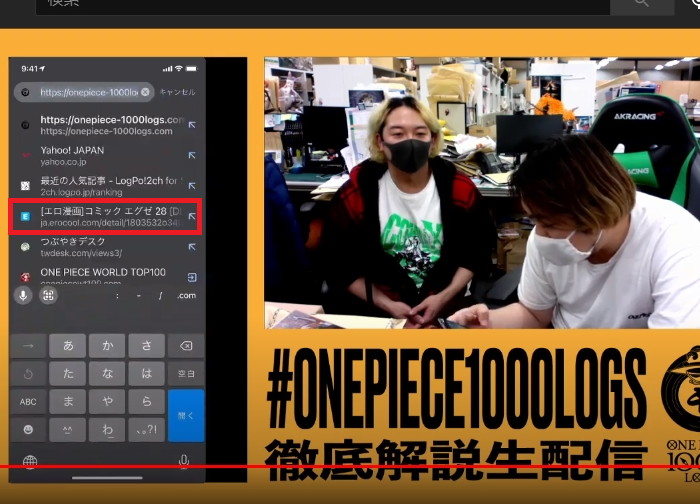Screen dimensions: 700x504
Task: Open the Yahoo! JAPAN suggestion
Action: click(105, 155)
